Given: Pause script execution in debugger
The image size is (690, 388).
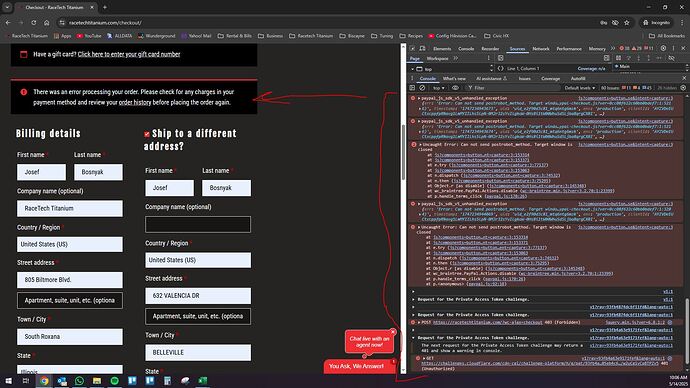Looking at the screenshot, I should [618, 58].
